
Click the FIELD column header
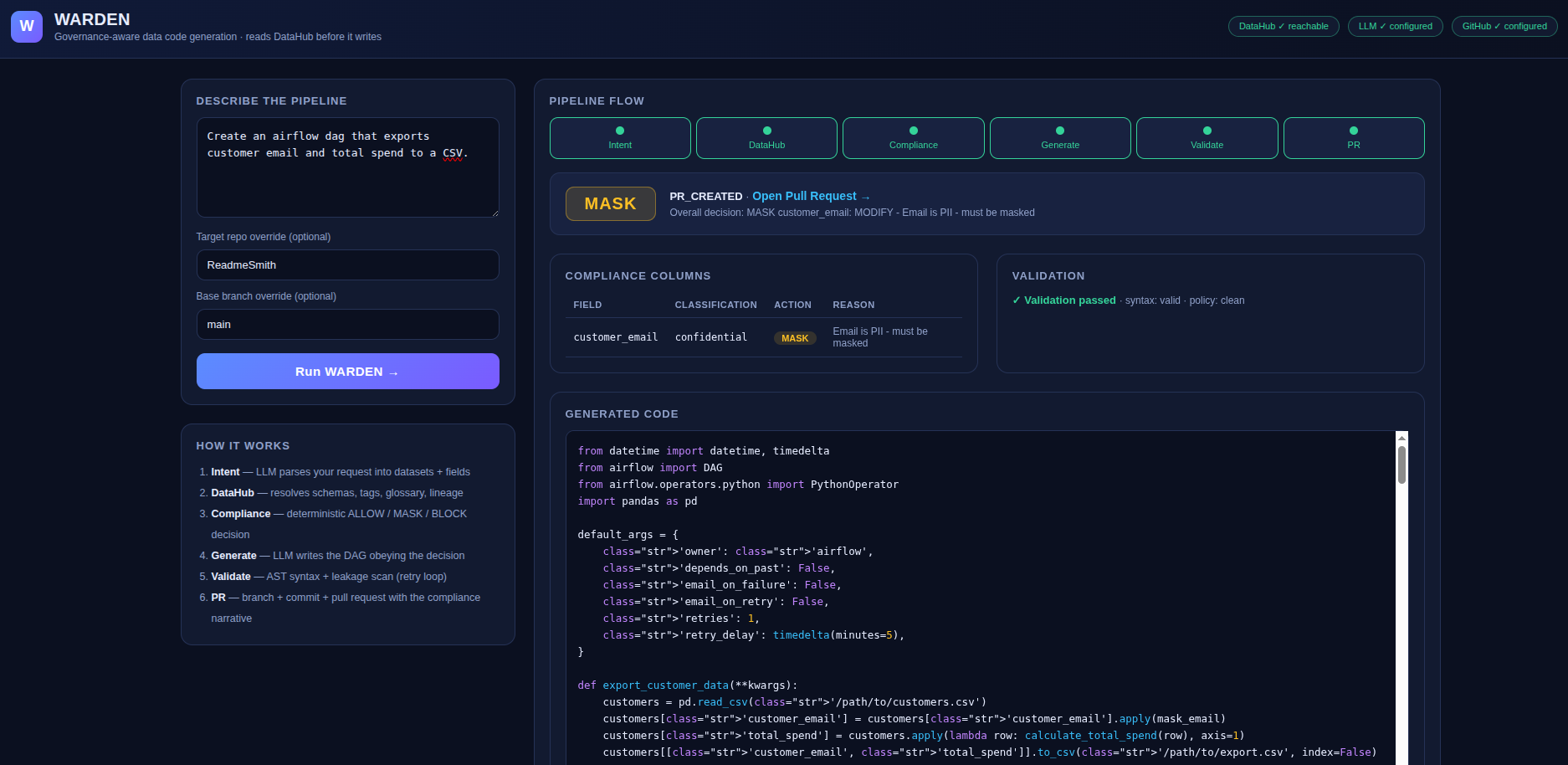[587, 305]
